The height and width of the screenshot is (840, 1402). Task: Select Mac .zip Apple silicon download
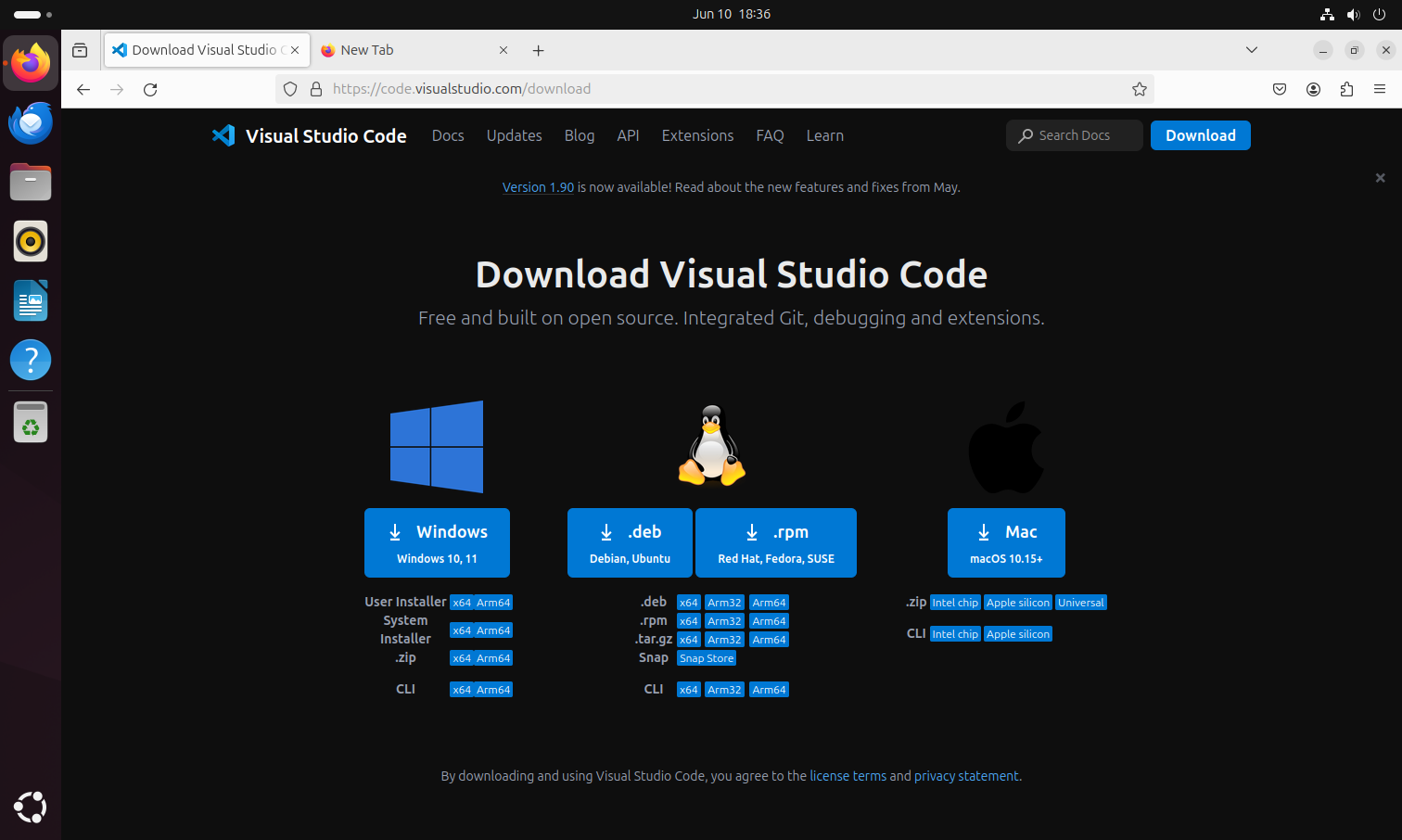point(1018,603)
